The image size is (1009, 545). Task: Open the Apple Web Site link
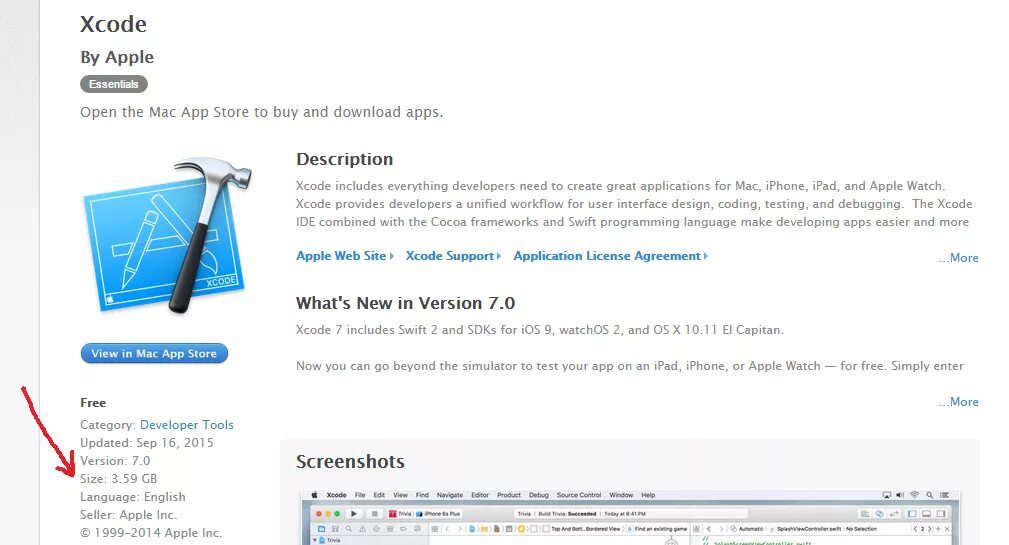(x=344, y=255)
